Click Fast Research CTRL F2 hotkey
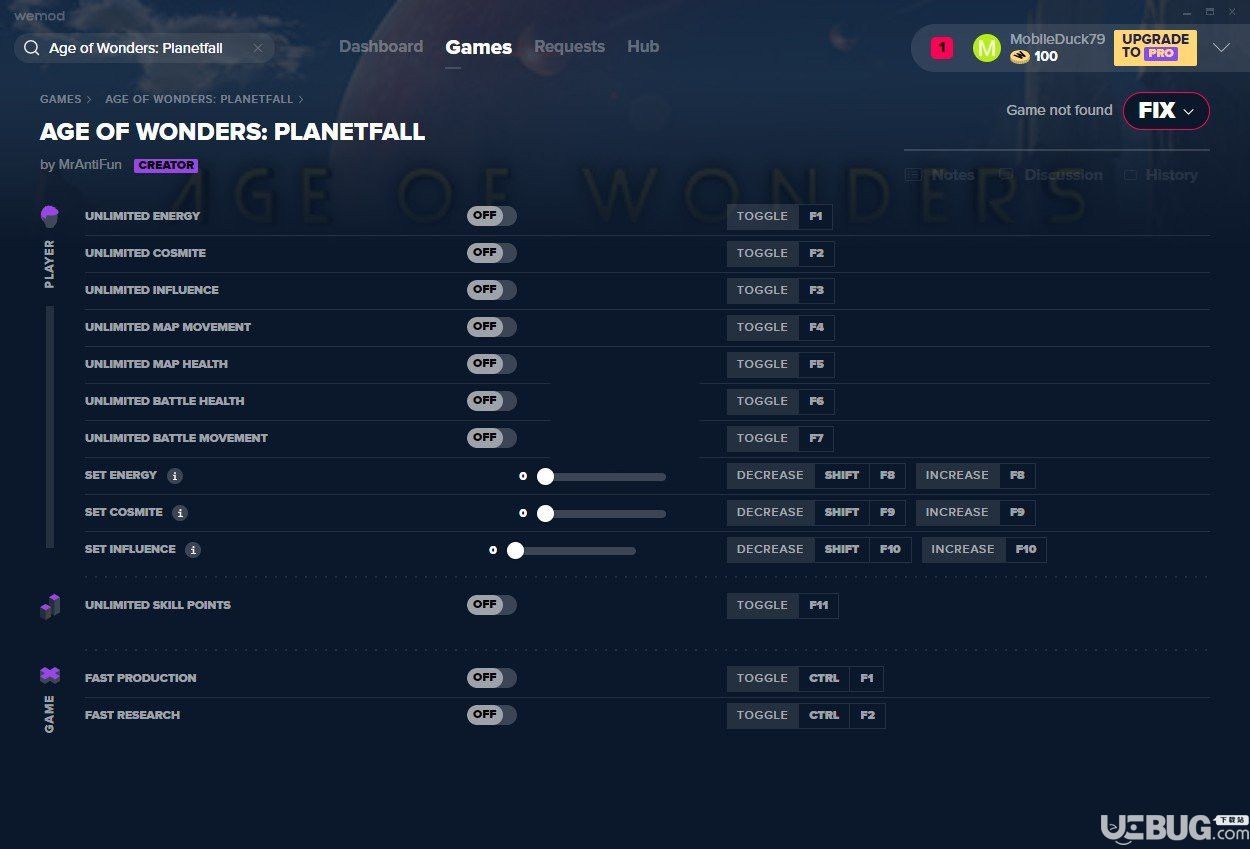The width and height of the screenshot is (1250, 849). pos(842,716)
